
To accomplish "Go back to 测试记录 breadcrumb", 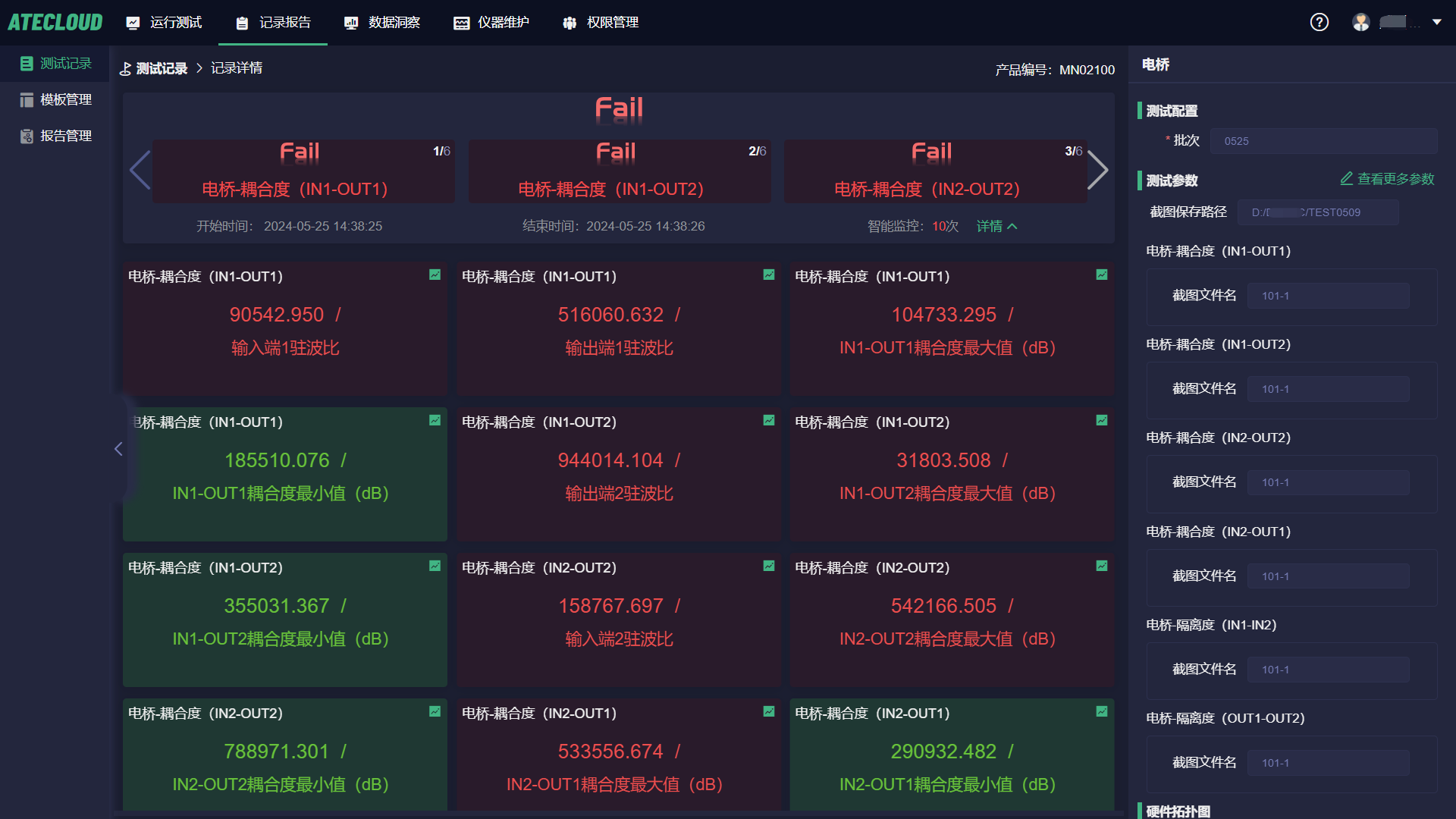I will 161,68.
